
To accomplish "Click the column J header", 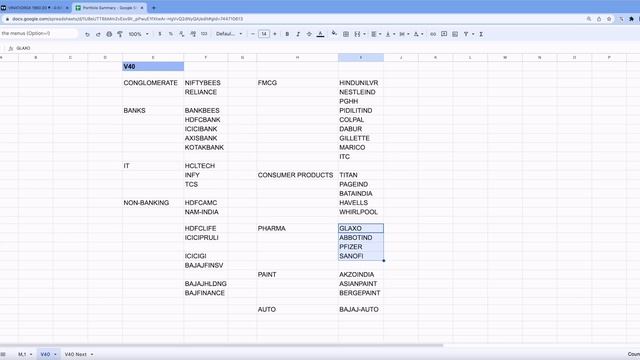I will (x=401, y=58).
